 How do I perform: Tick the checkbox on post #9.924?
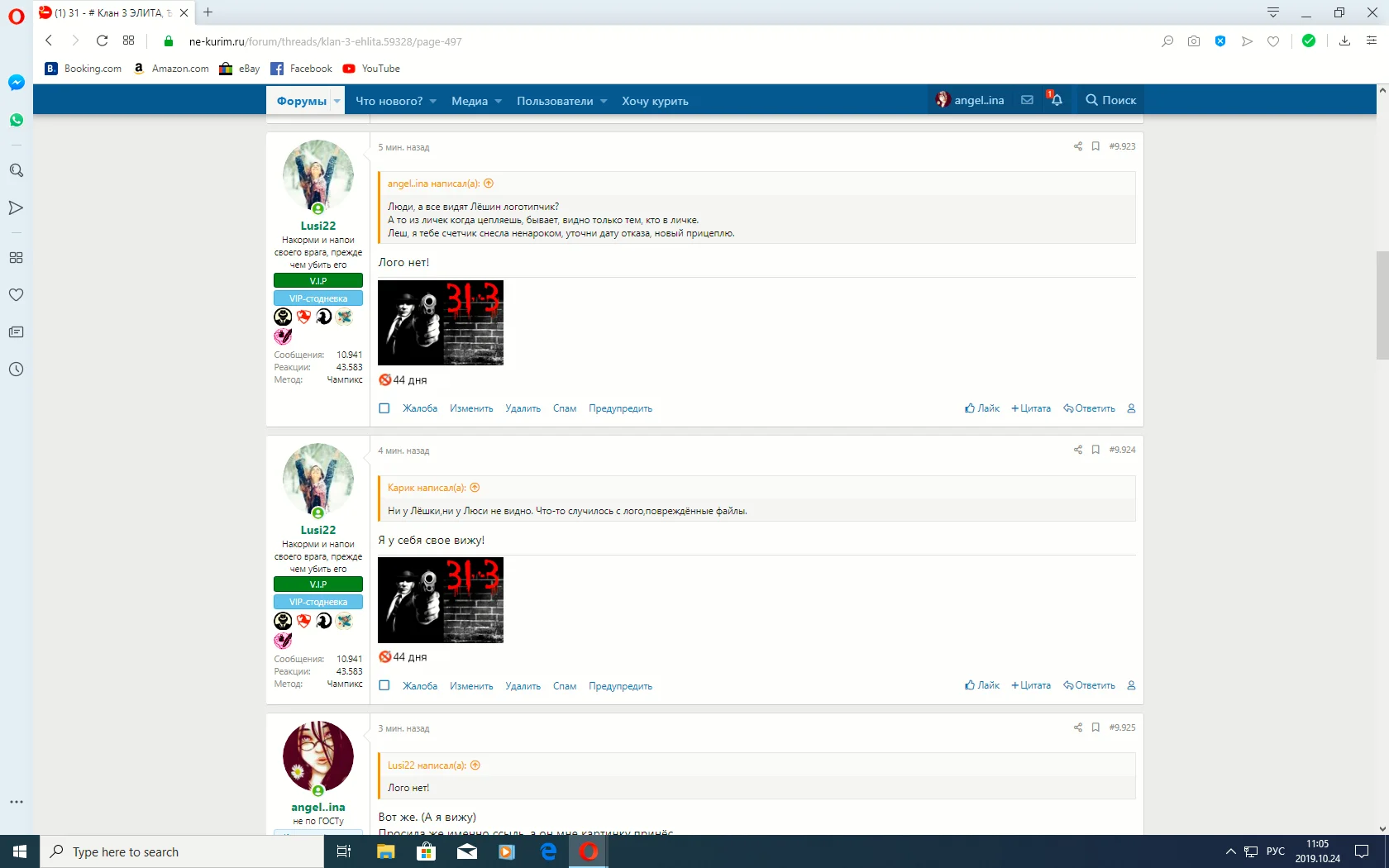click(384, 685)
